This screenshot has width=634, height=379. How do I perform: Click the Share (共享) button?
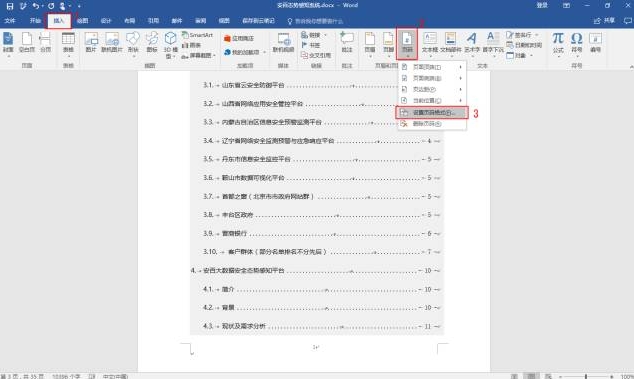point(604,21)
